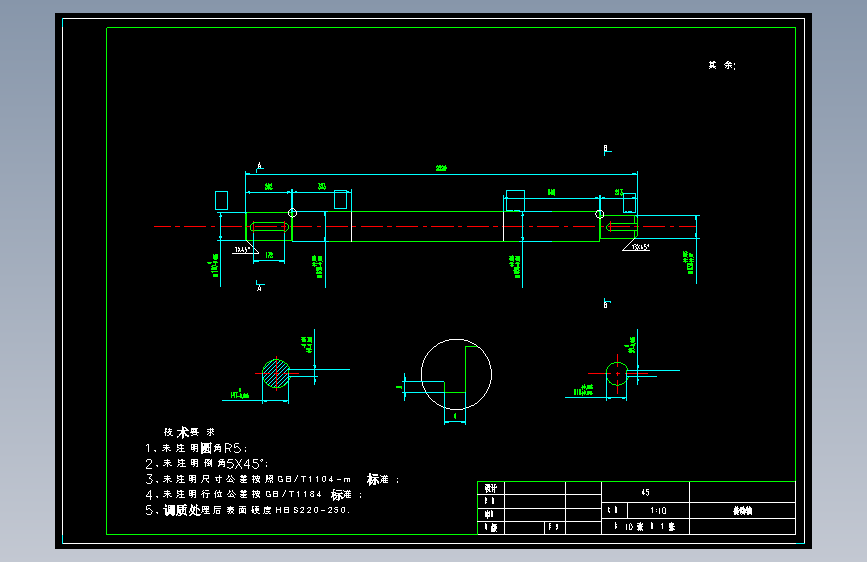The image size is (867, 562).
Task: Select note 1 ending with R5
Action: (x=196, y=448)
